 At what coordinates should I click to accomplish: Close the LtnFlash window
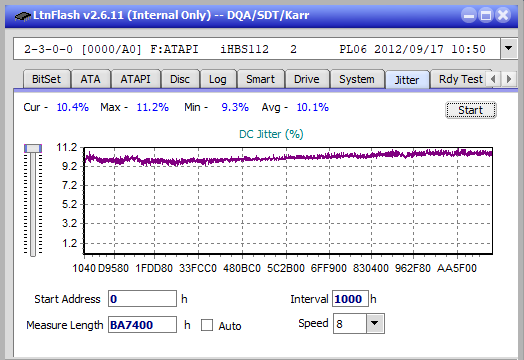[x=503, y=15]
